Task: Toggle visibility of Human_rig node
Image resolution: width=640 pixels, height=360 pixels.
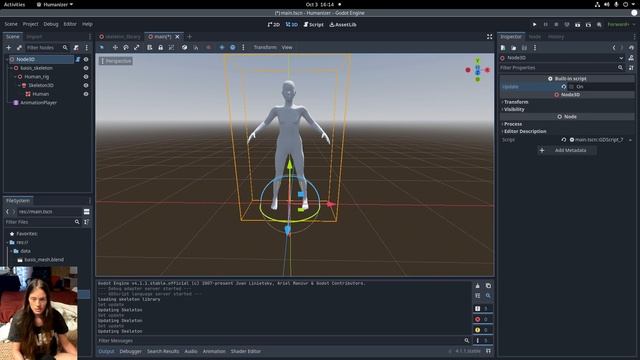Action: coord(86,76)
